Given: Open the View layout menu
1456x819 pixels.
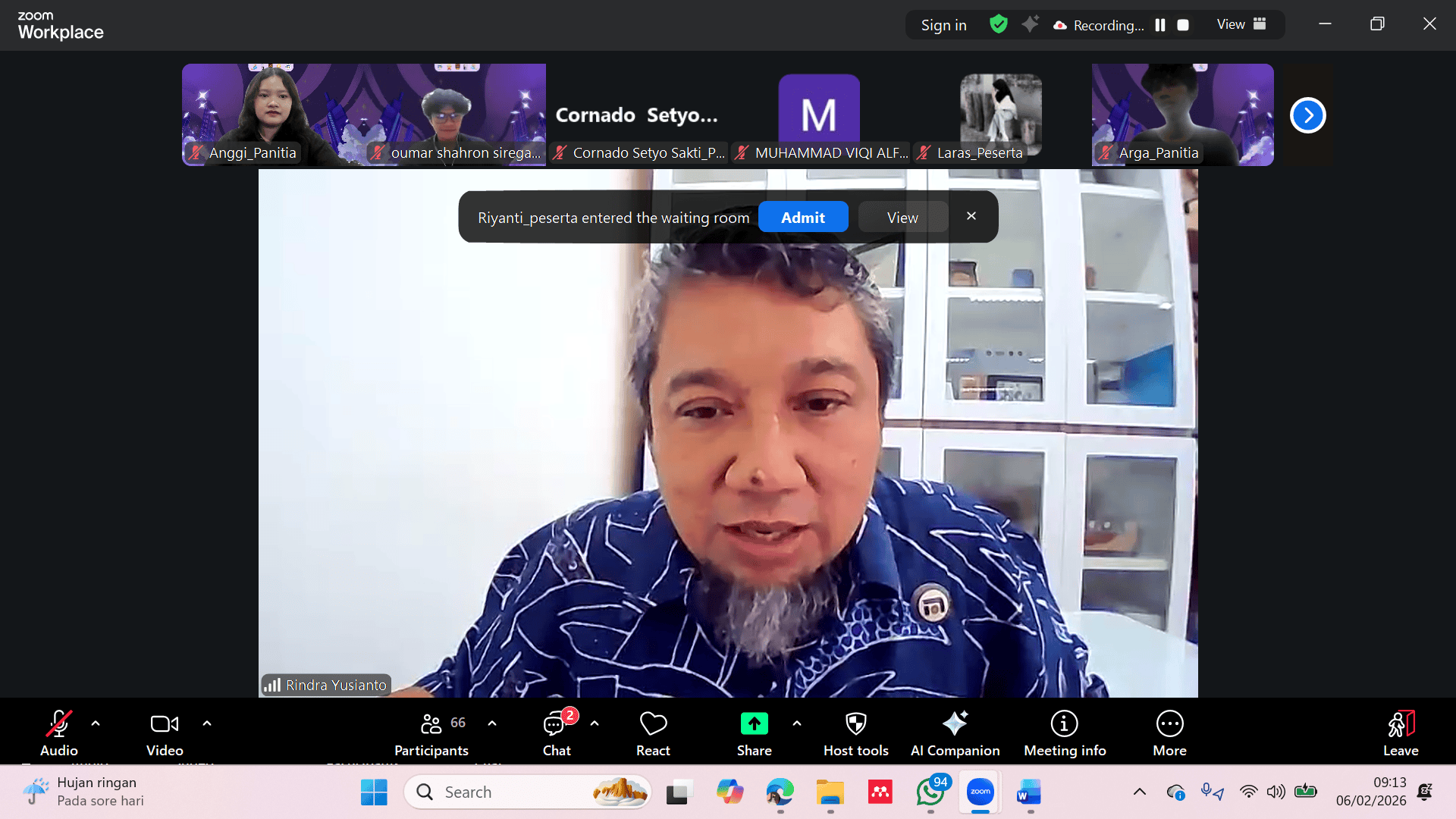Looking at the screenshot, I should (x=1241, y=24).
